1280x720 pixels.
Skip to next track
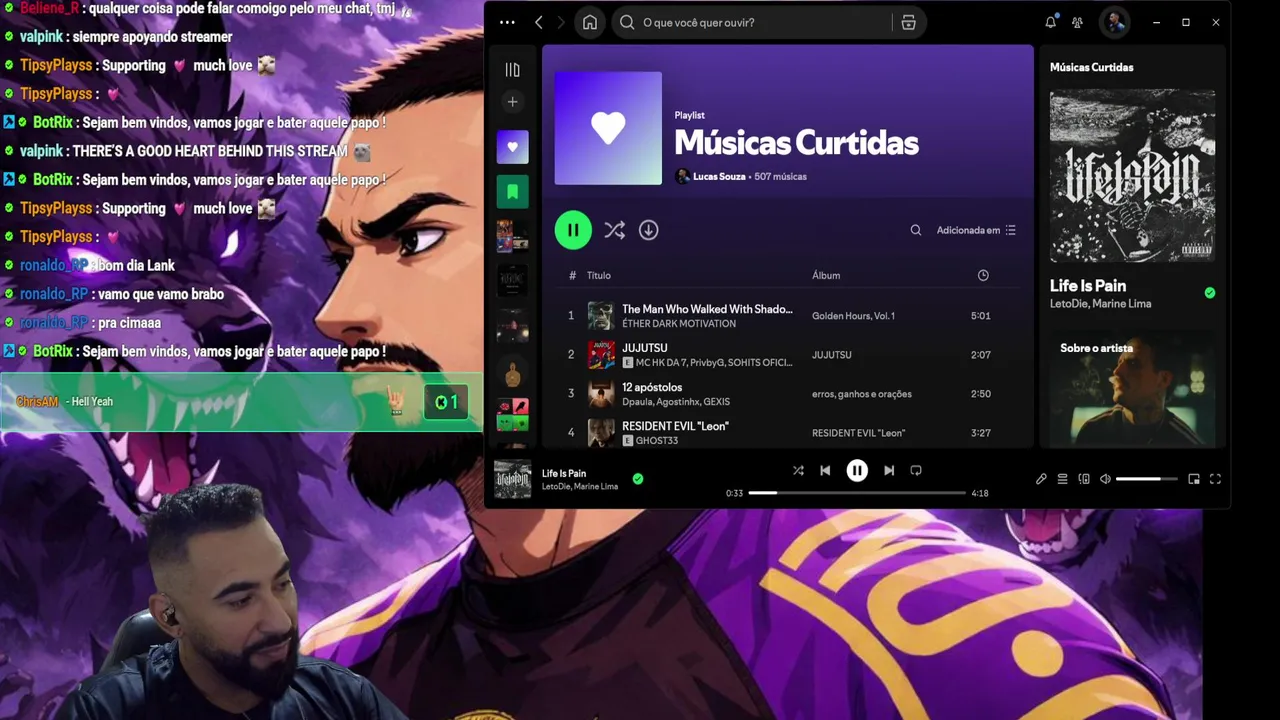[889, 470]
